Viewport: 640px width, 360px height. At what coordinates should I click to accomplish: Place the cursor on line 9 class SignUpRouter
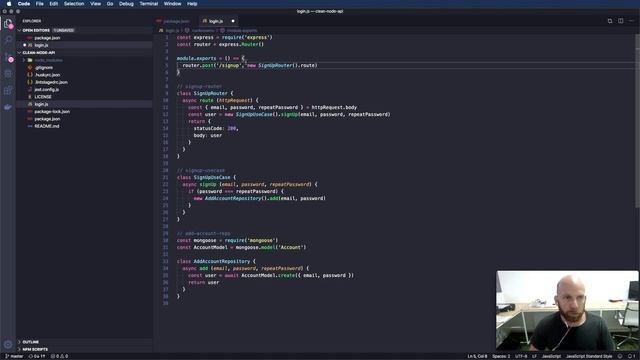[x=205, y=93]
